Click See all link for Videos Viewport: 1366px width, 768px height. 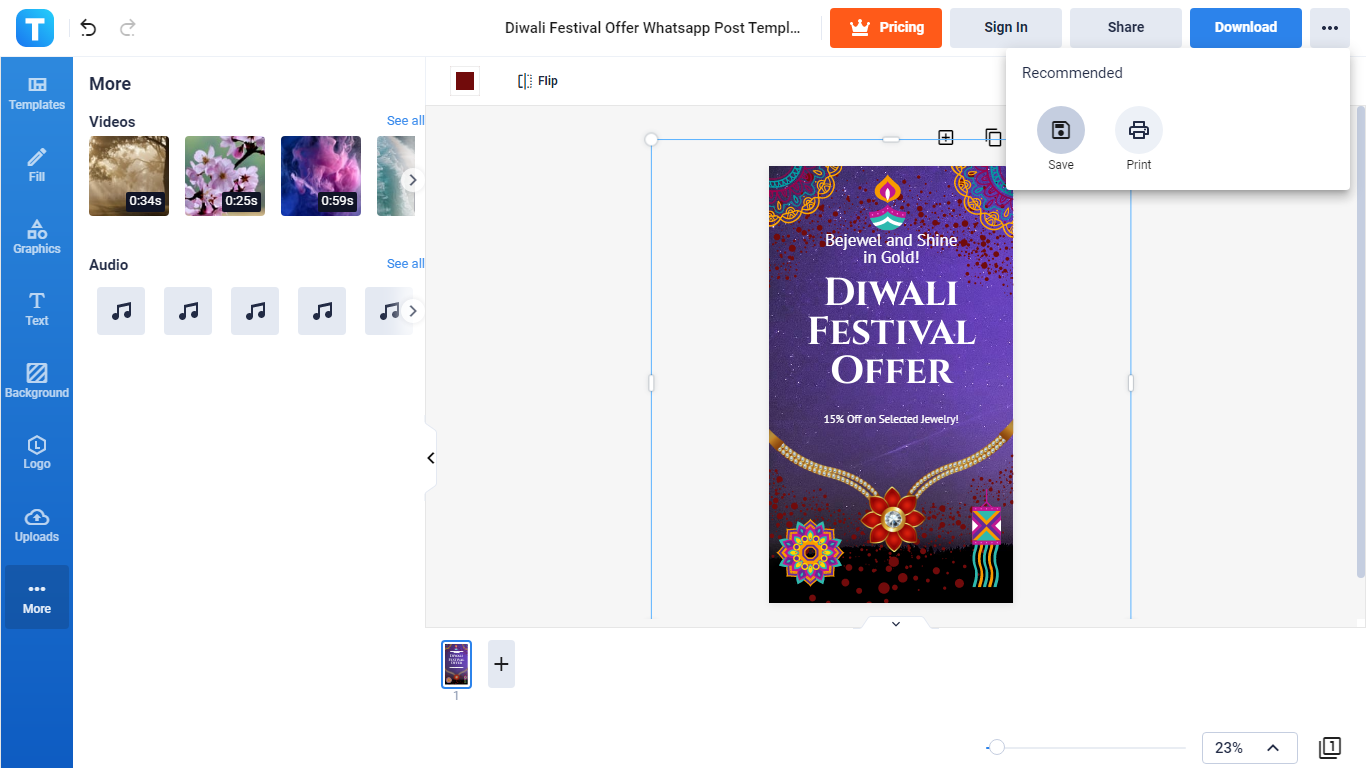click(405, 121)
